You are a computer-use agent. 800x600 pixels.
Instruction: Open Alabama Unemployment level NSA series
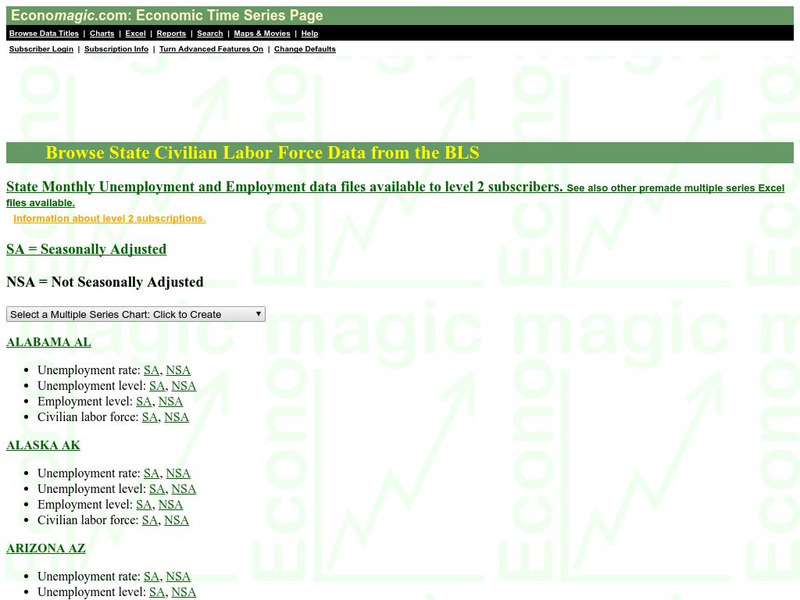click(x=184, y=386)
